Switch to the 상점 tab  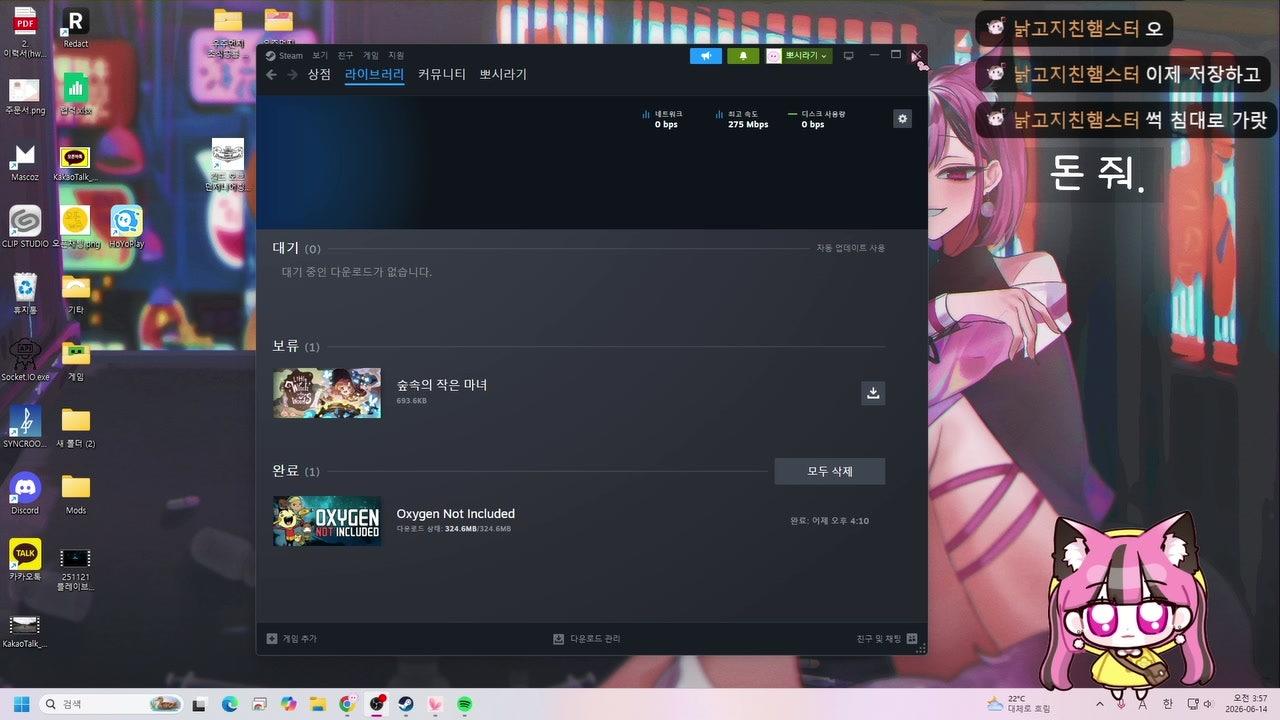click(319, 75)
